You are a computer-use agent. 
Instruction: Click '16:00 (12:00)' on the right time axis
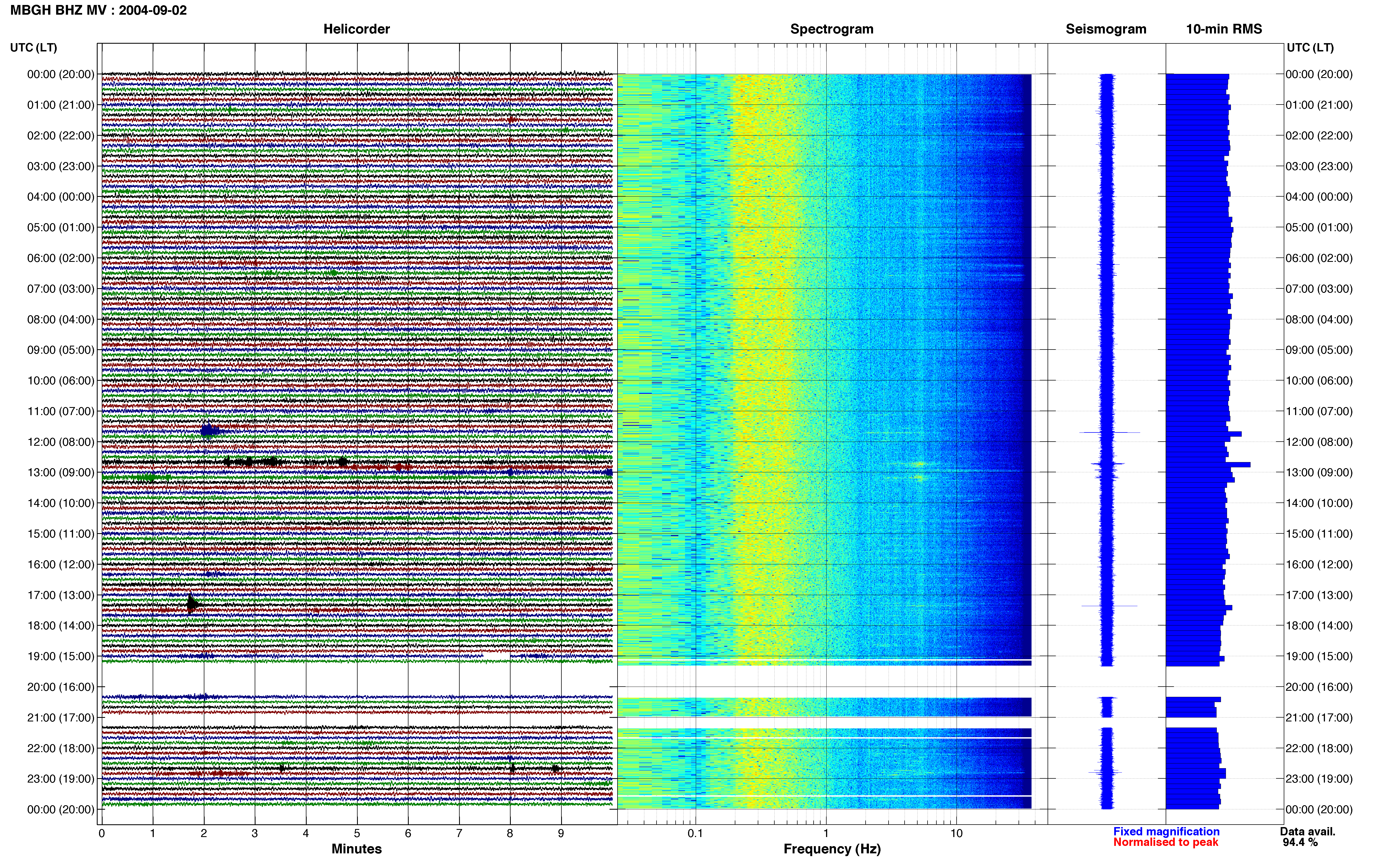click(1319, 564)
